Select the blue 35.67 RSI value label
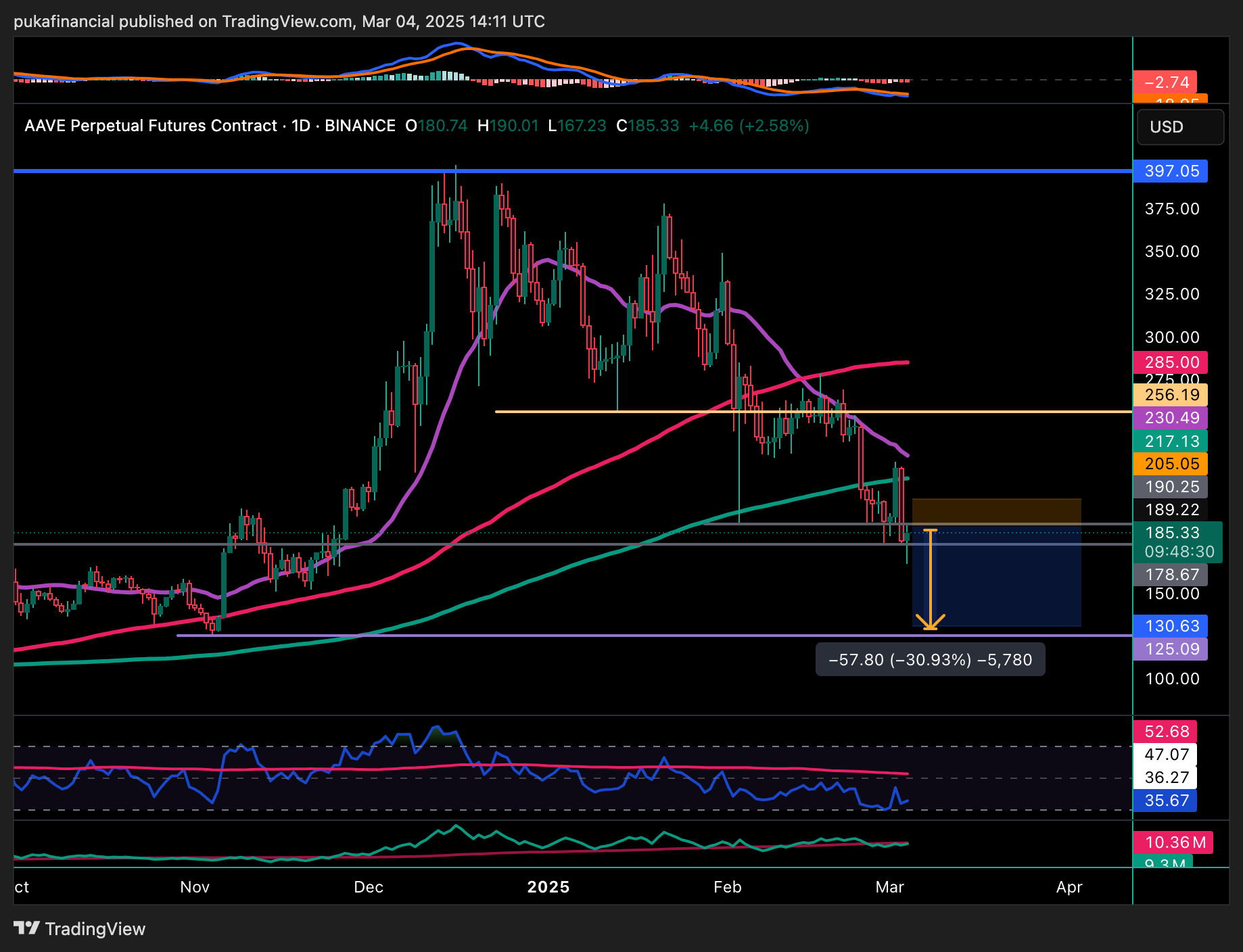The height and width of the screenshot is (952, 1243). point(1165,801)
